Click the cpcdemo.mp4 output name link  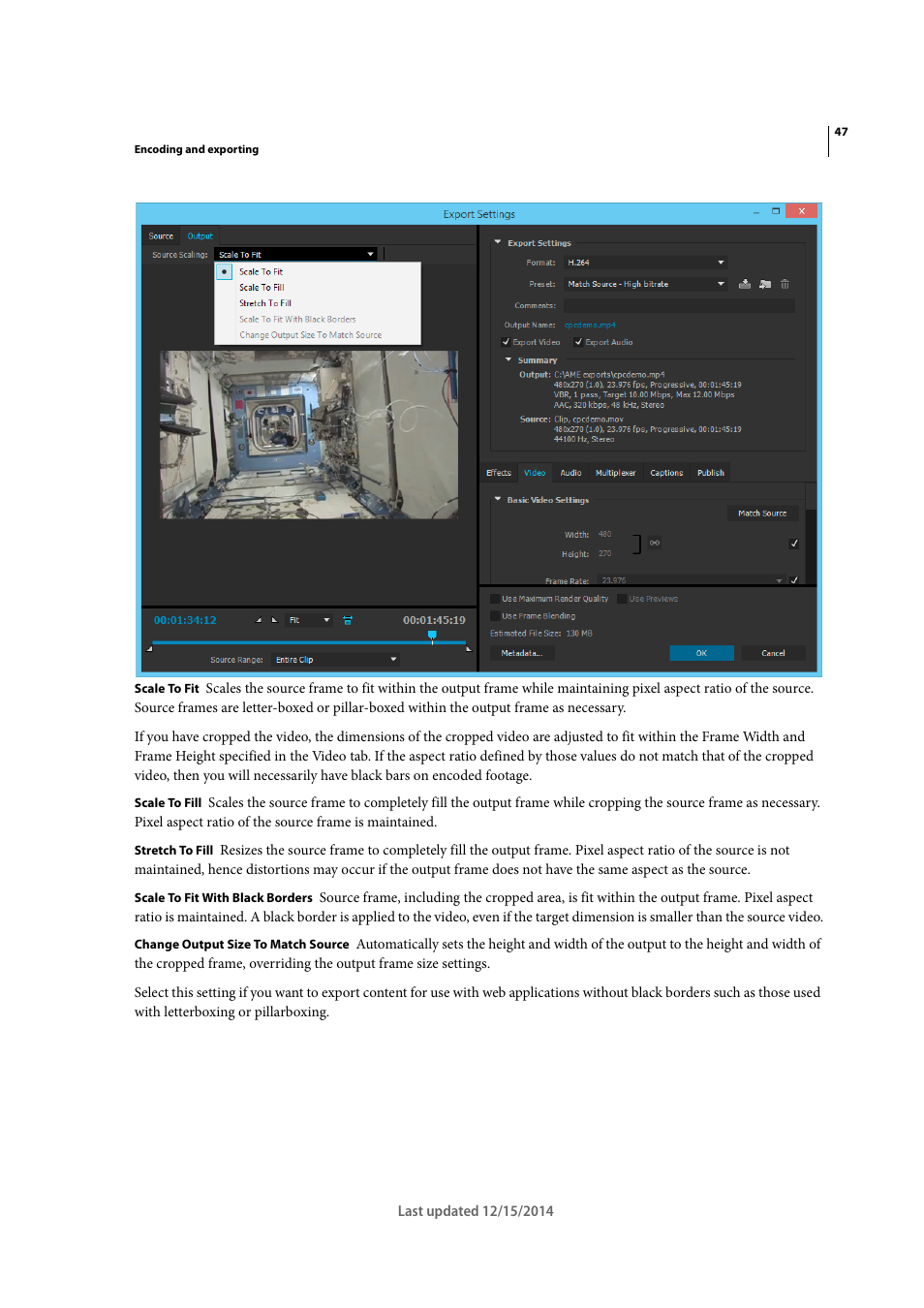click(590, 325)
